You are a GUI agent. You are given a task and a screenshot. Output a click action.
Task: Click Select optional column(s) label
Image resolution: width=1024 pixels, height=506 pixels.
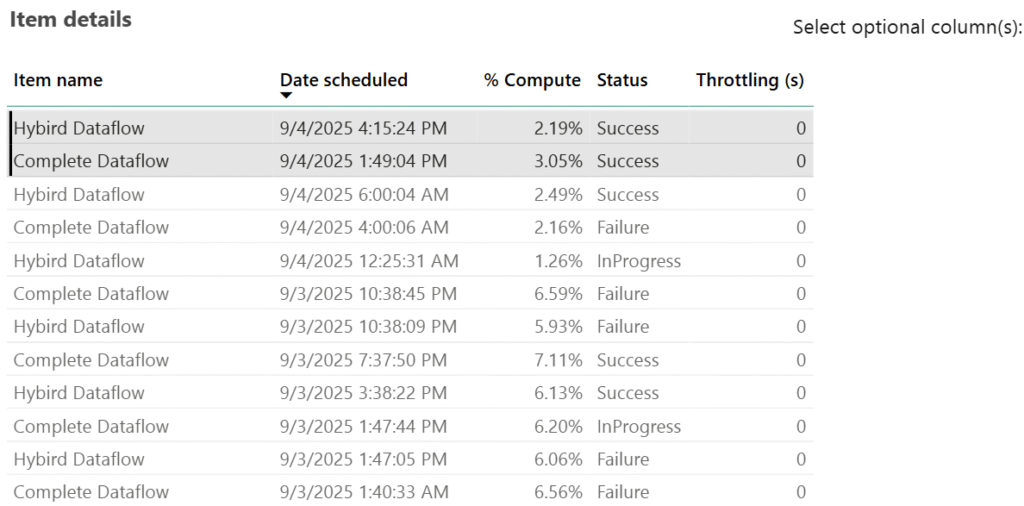907,27
